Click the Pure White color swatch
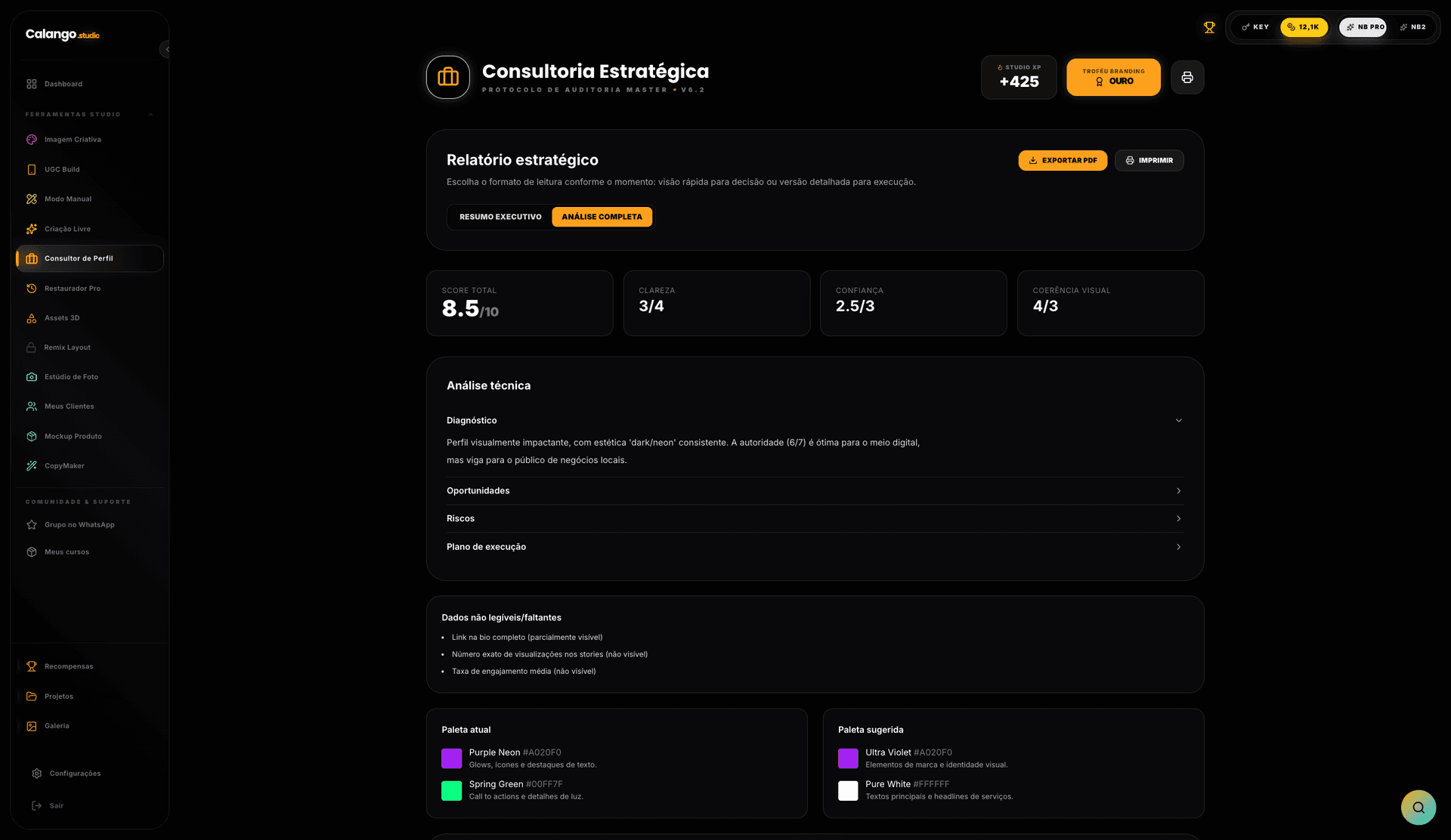The height and width of the screenshot is (840, 1451). point(848,791)
